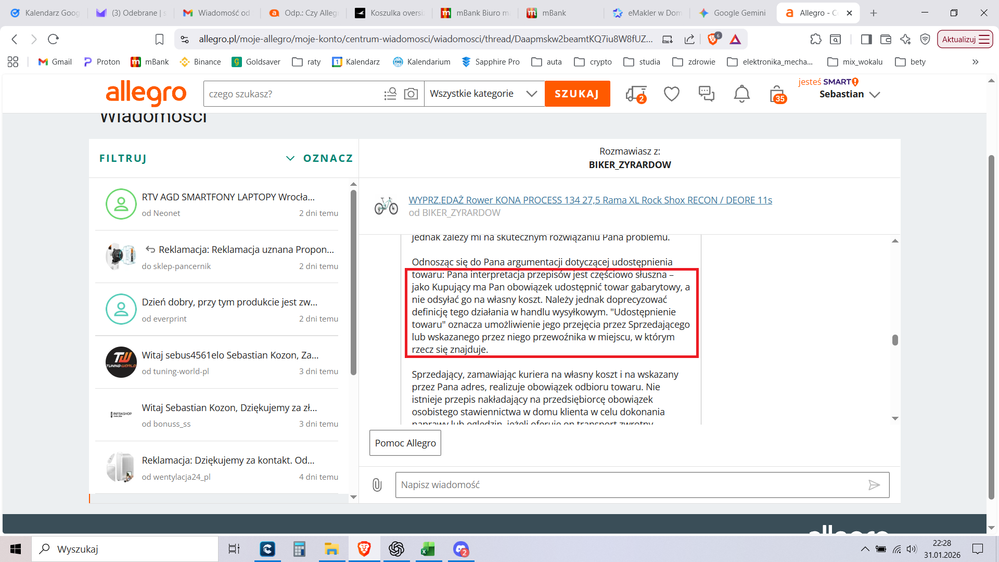
Task: Click the delivery truck orders icon
Action: pos(636,94)
